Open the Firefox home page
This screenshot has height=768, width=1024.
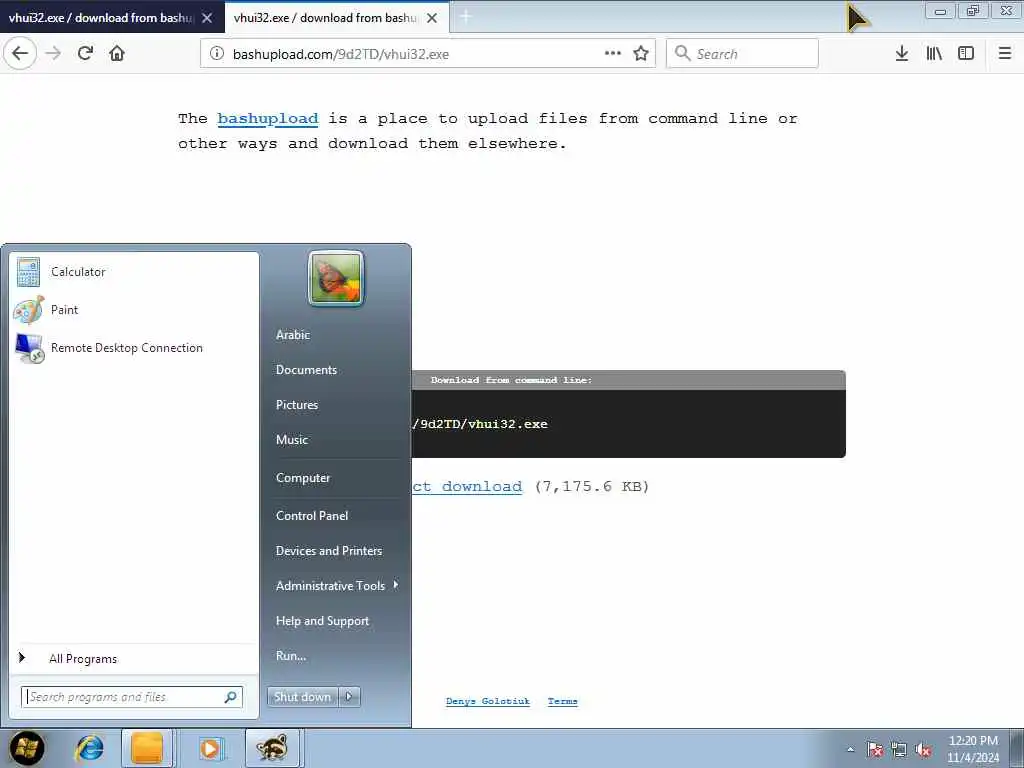point(117,54)
